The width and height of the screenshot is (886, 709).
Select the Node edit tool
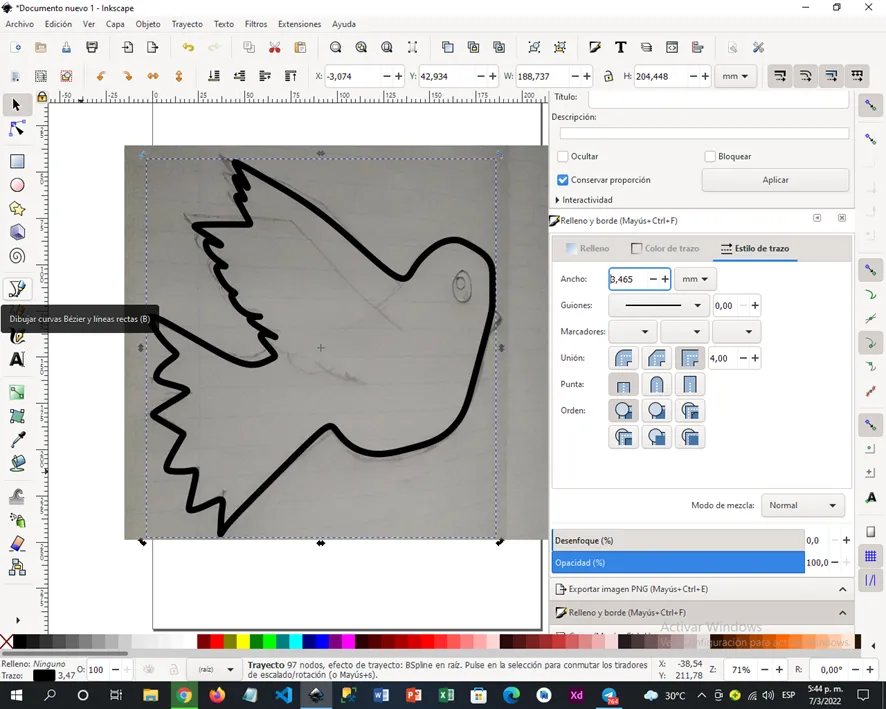[x=17, y=129]
